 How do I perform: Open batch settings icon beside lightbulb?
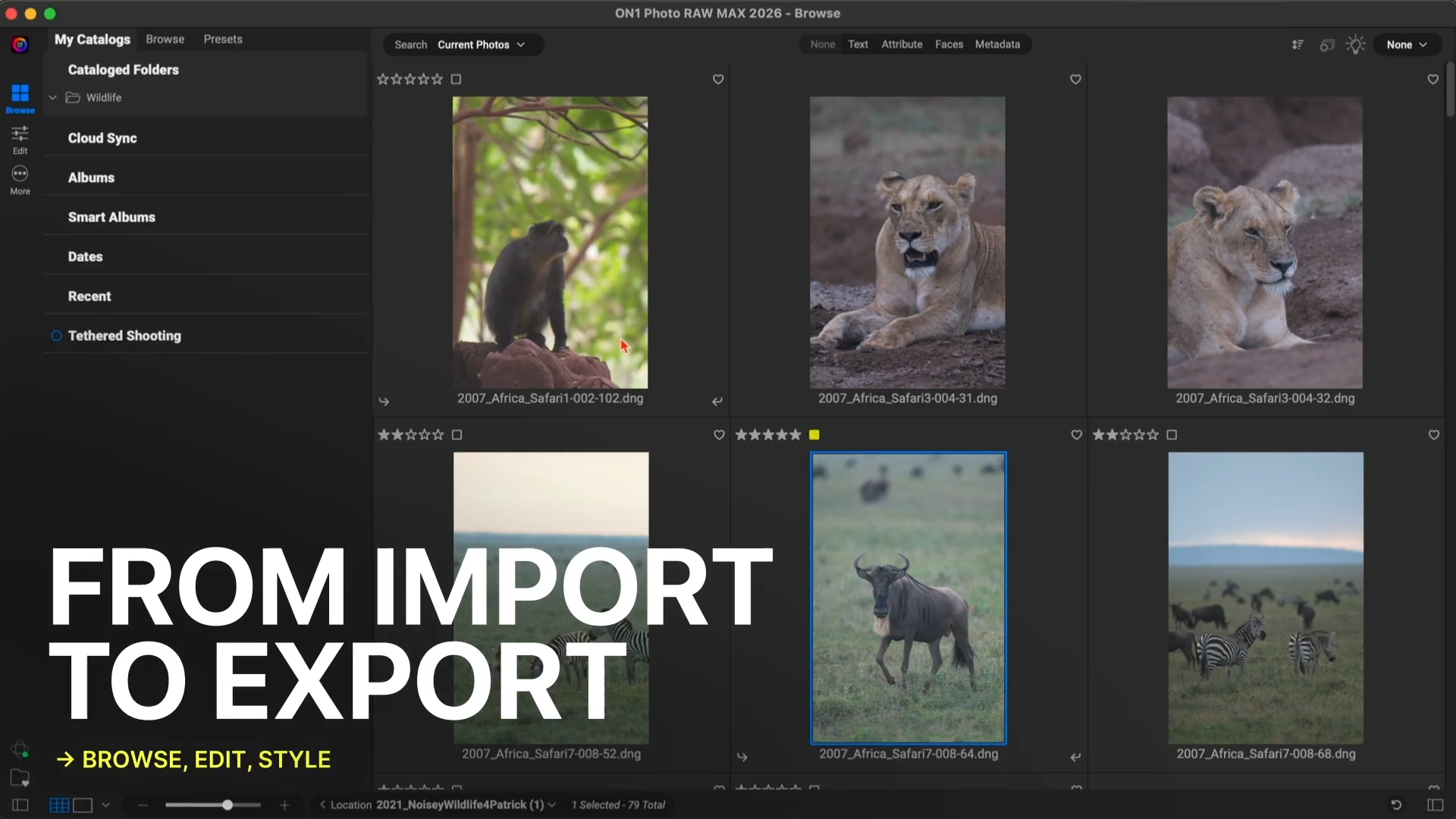[x=1326, y=45]
